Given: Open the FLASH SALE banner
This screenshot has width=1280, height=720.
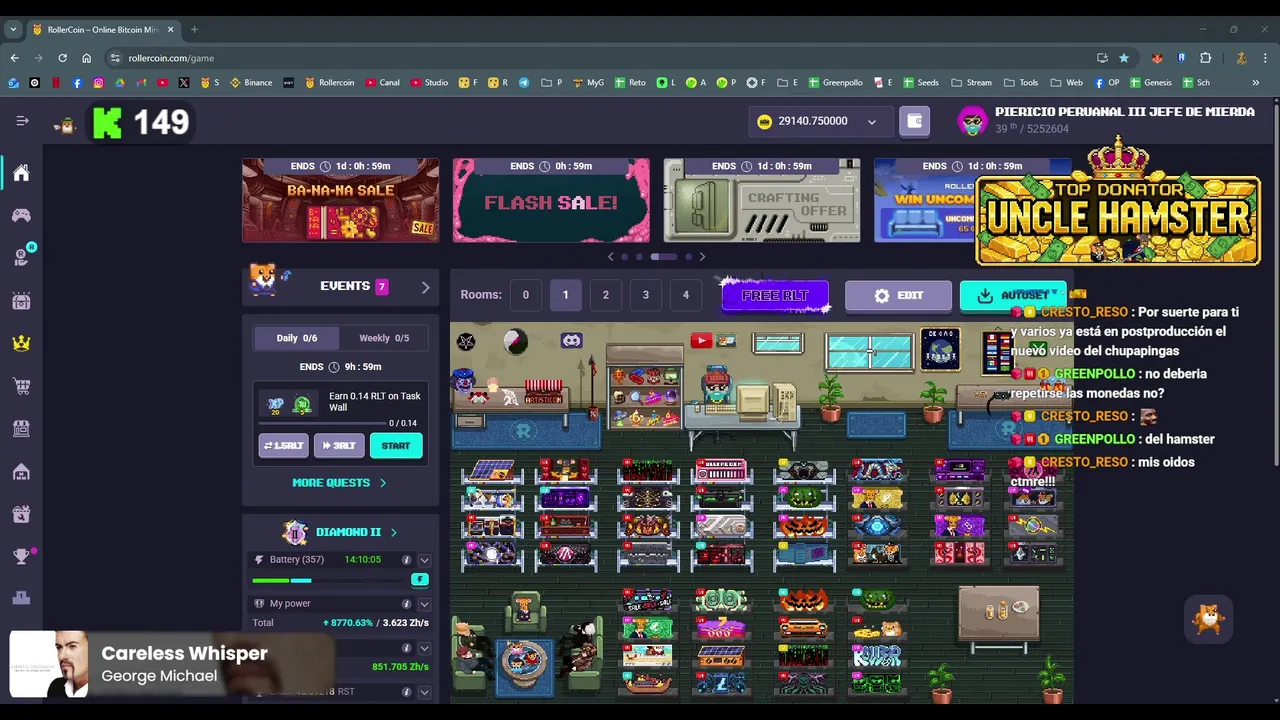Looking at the screenshot, I should (551, 200).
